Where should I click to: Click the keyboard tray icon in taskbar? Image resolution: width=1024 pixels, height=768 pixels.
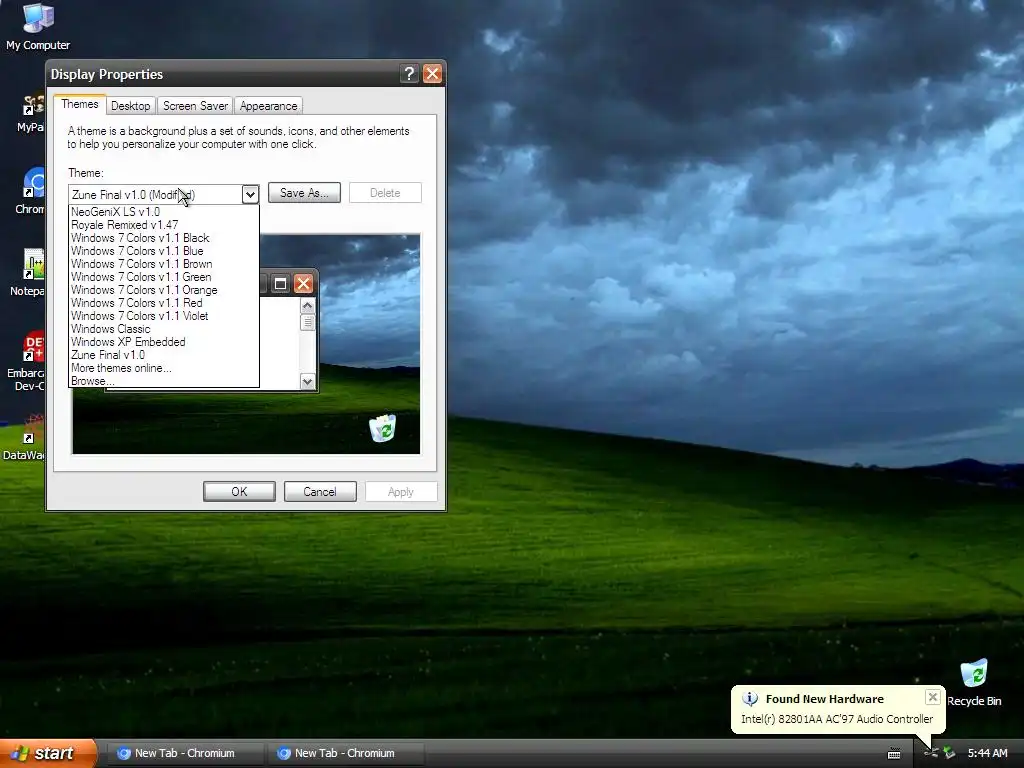point(894,754)
